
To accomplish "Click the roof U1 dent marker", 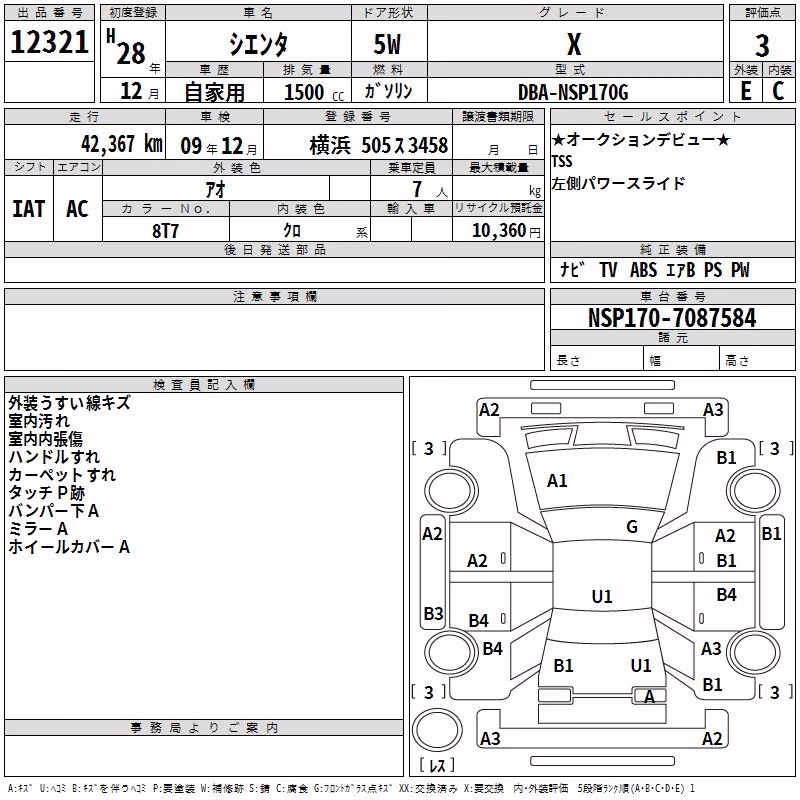I will pyautogui.click(x=602, y=596).
